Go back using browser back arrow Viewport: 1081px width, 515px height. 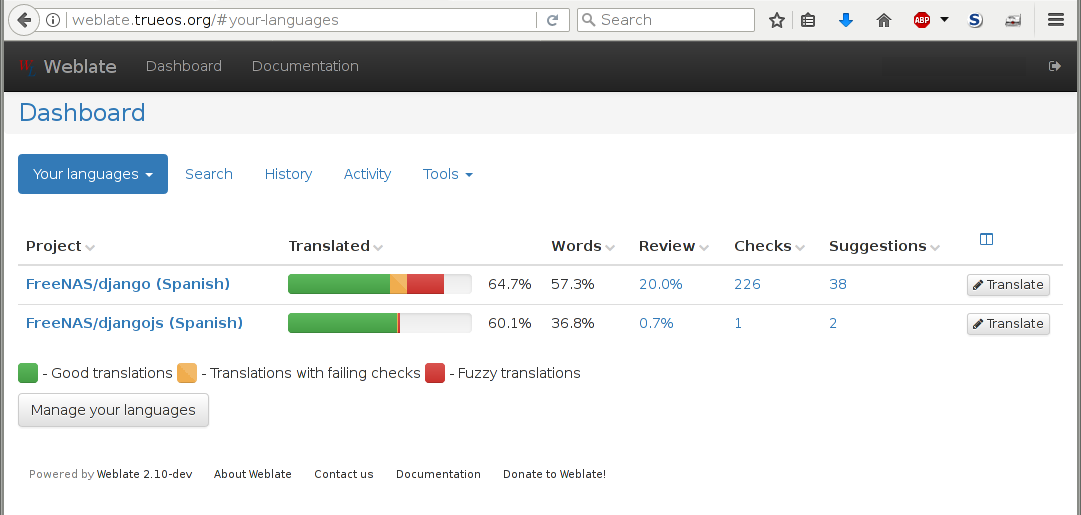point(24,20)
